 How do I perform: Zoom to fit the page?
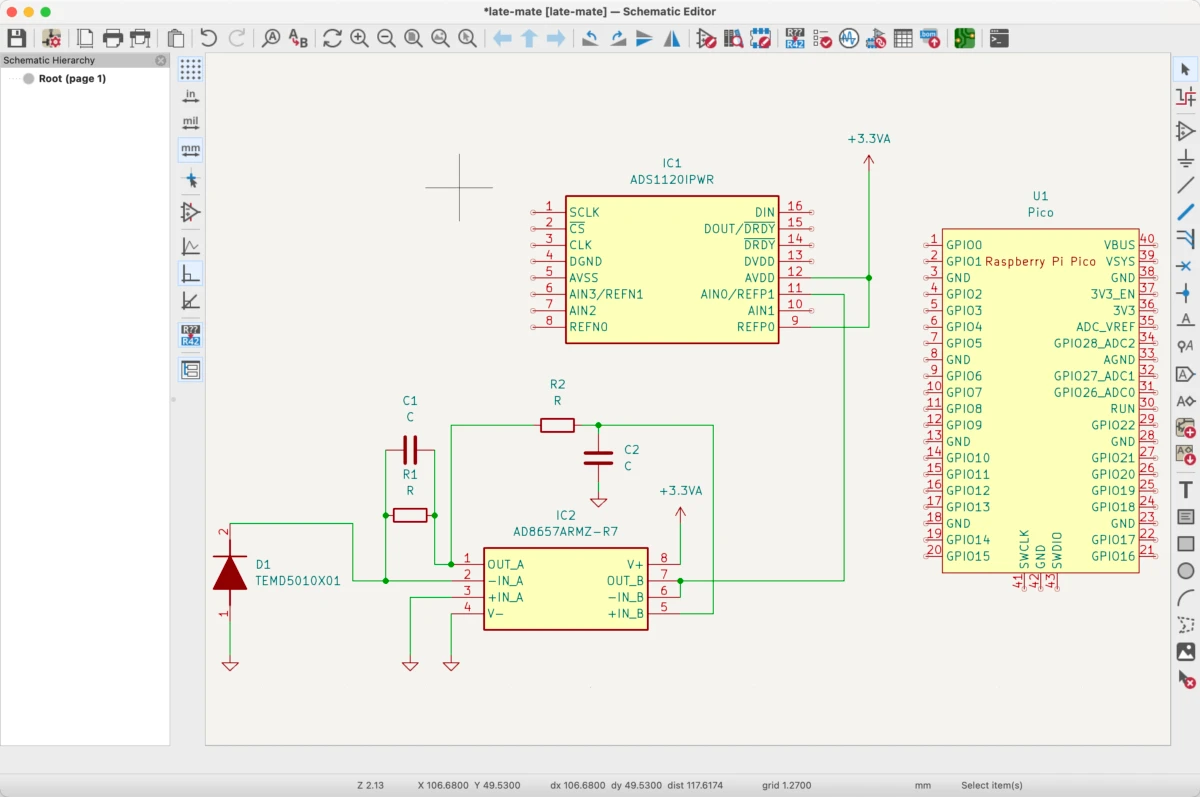(x=413, y=38)
